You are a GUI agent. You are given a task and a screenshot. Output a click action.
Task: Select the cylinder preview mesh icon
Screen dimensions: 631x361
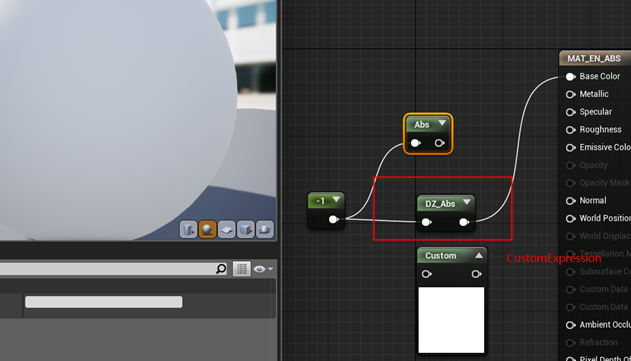188,229
